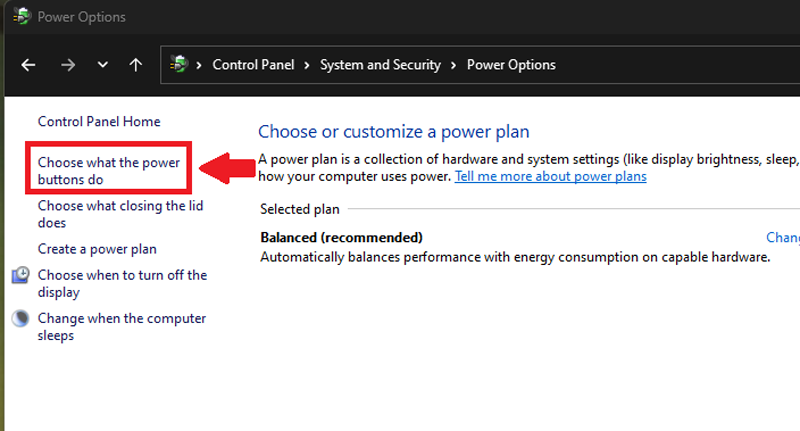Go up one level with the up arrow
Image resolution: width=800 pixels, height=431 pixels.
point(136,65)
